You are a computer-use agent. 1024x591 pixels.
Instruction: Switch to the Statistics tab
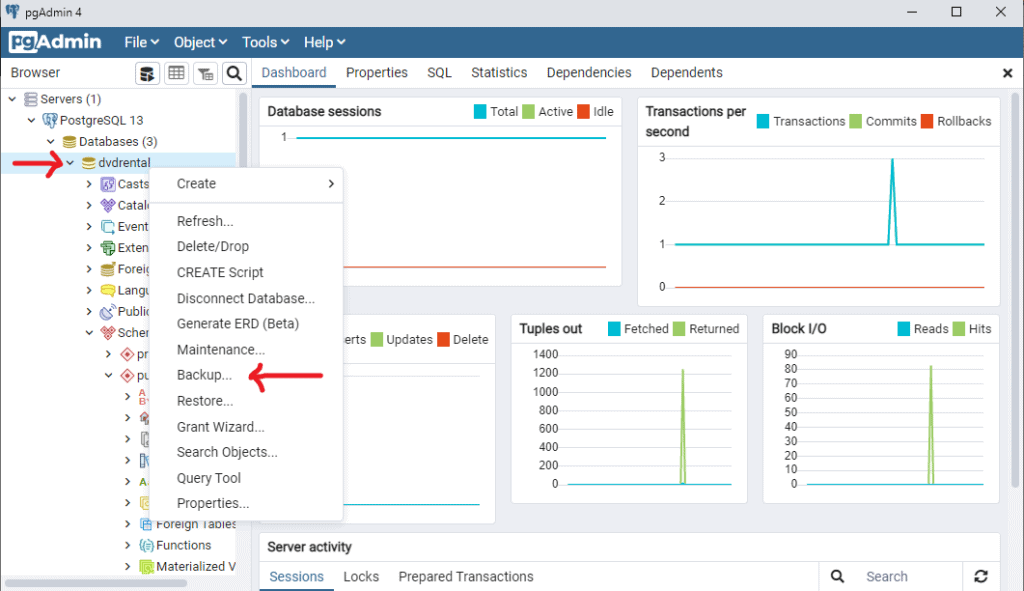point(499,72)
